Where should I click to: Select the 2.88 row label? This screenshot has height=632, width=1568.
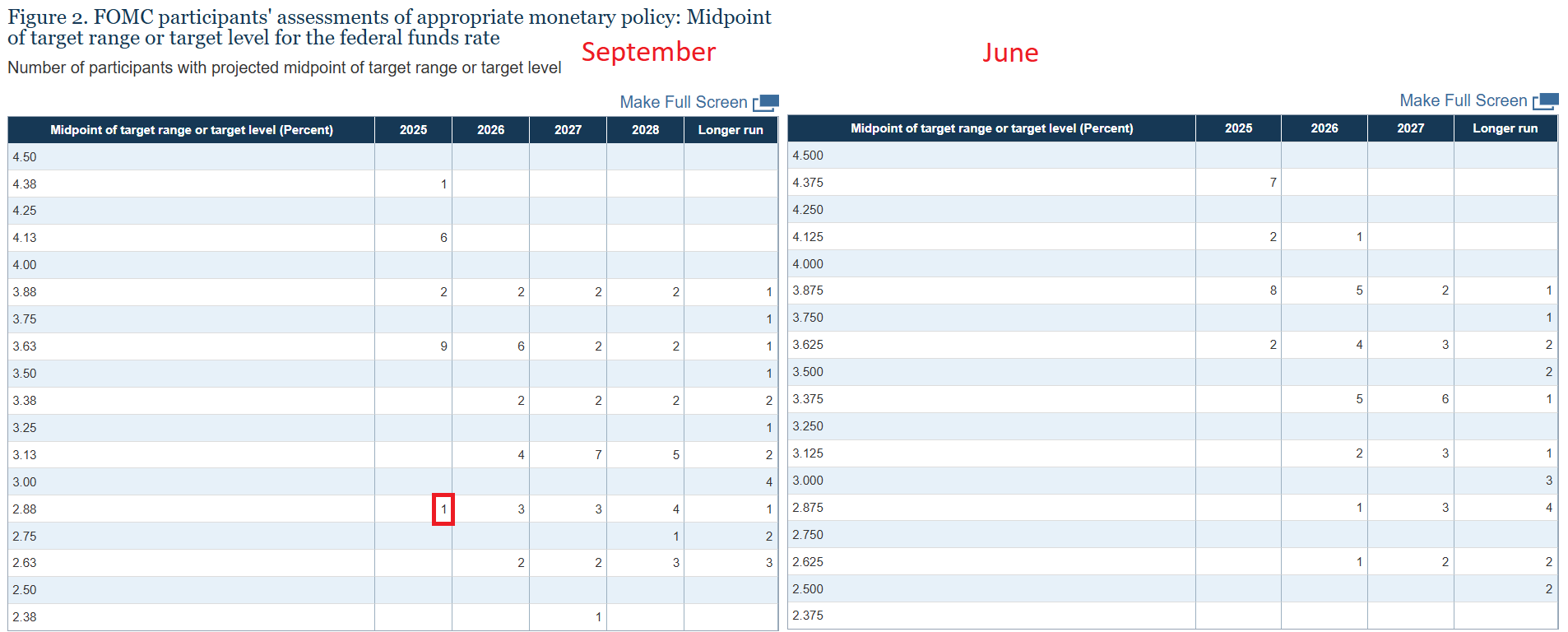[25, 509]
